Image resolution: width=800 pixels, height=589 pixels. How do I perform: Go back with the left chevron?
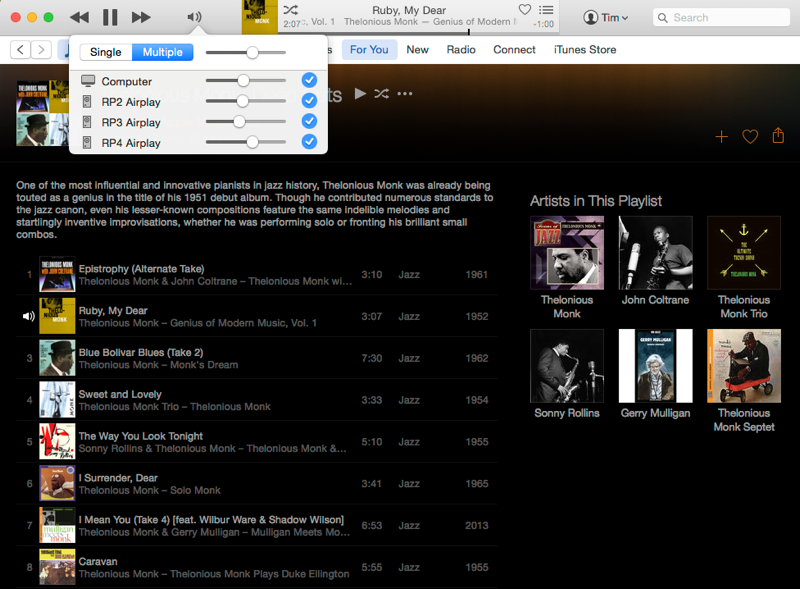20,50
